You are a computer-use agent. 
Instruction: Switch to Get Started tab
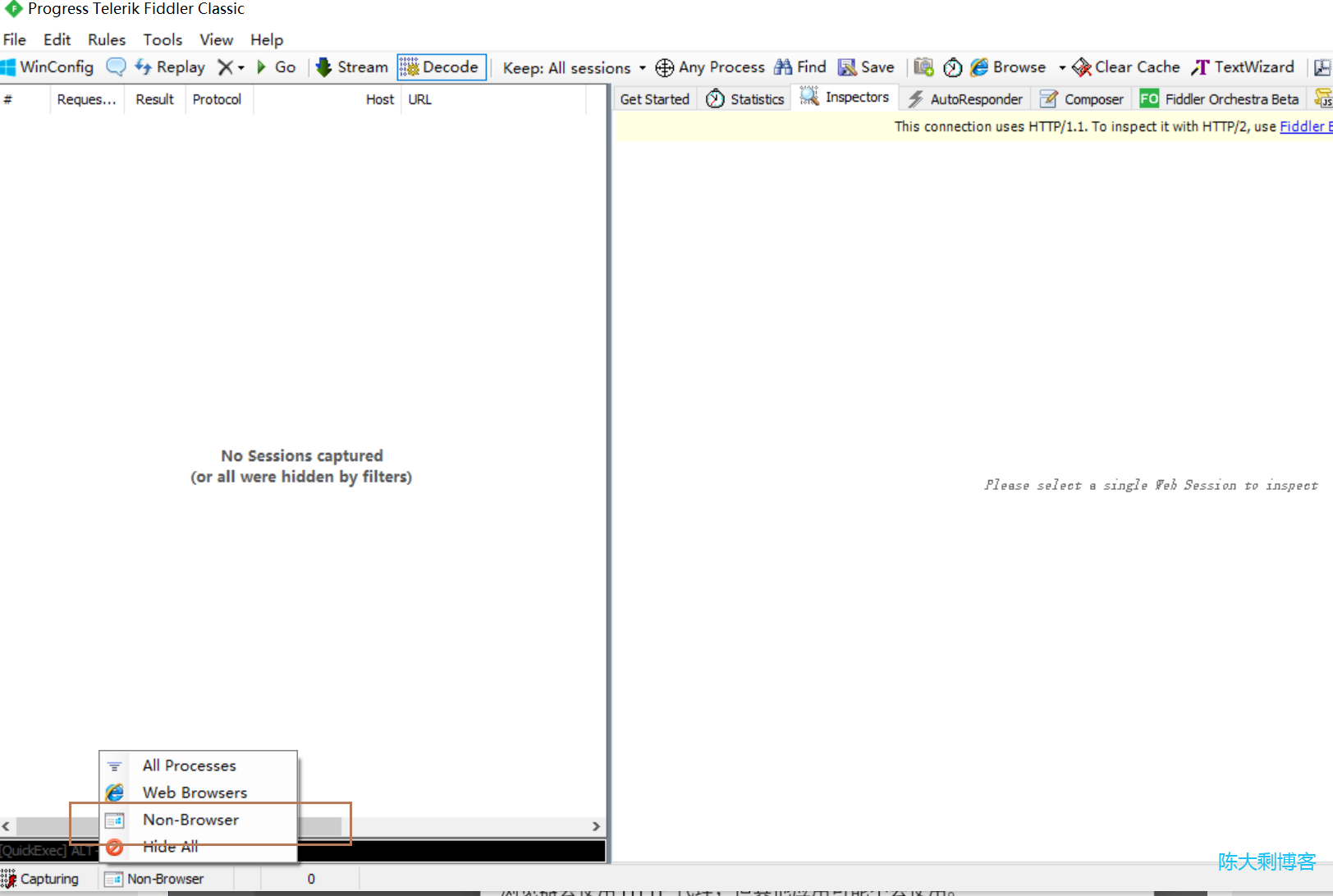point(655,99)
